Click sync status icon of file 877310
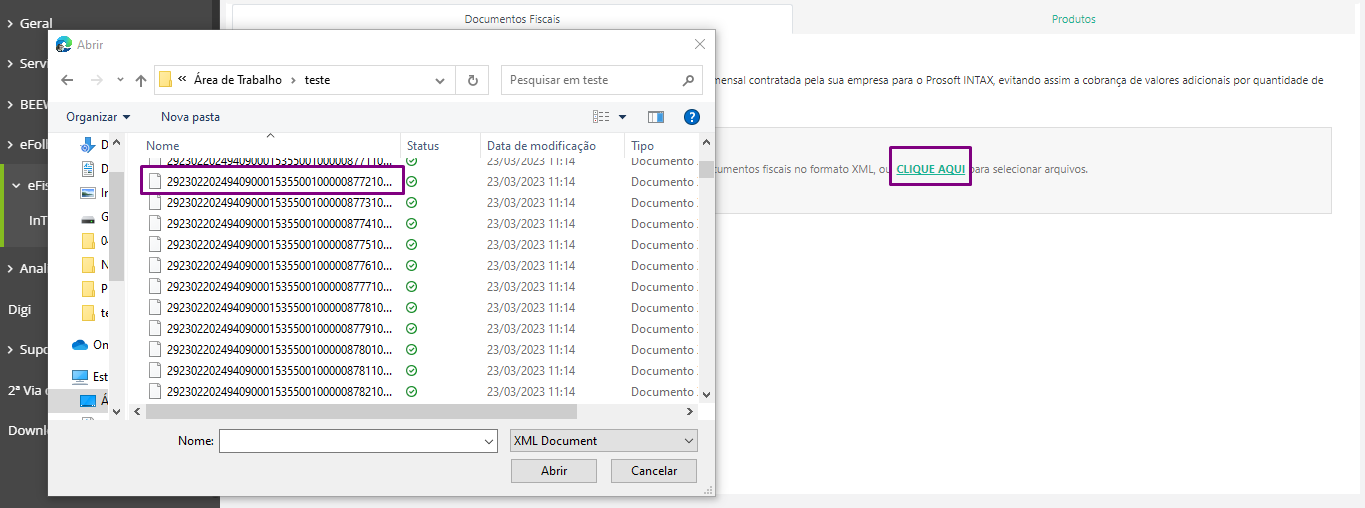This screenshot has width=1365, height=508. (412, 203)
